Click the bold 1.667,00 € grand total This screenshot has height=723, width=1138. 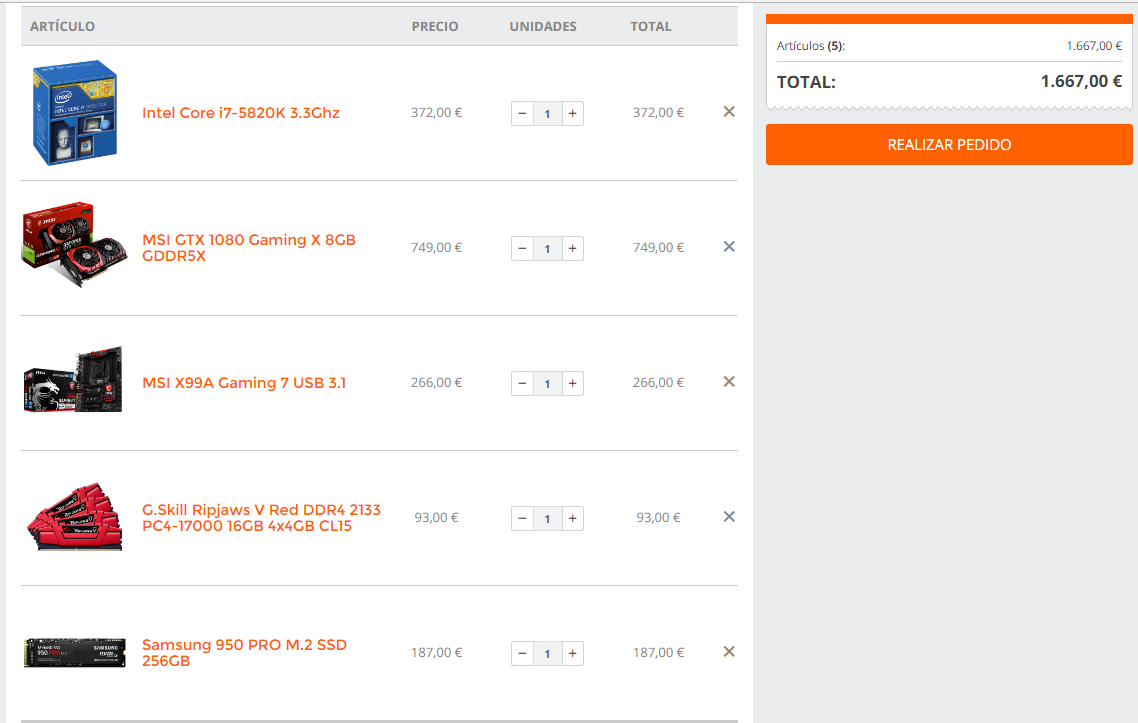1081,81
